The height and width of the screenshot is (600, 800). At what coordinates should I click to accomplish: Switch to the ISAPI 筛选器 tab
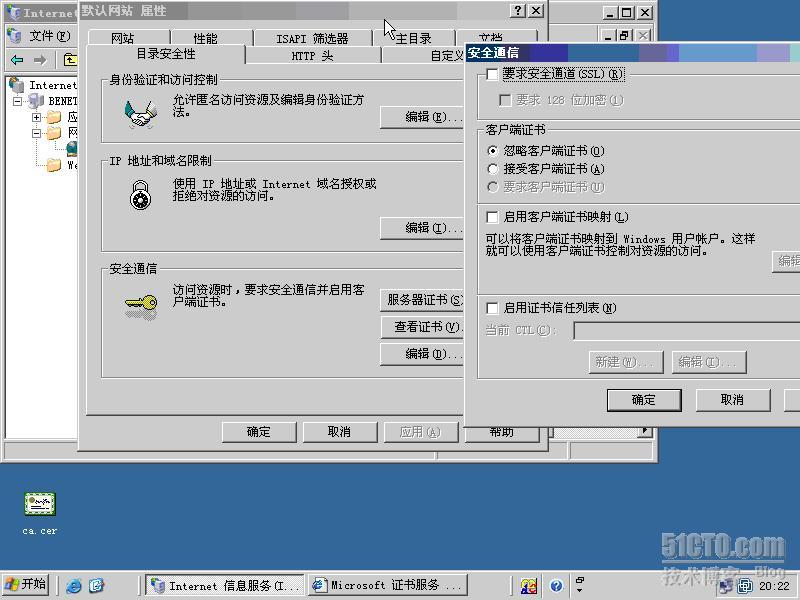click(312, 38)
